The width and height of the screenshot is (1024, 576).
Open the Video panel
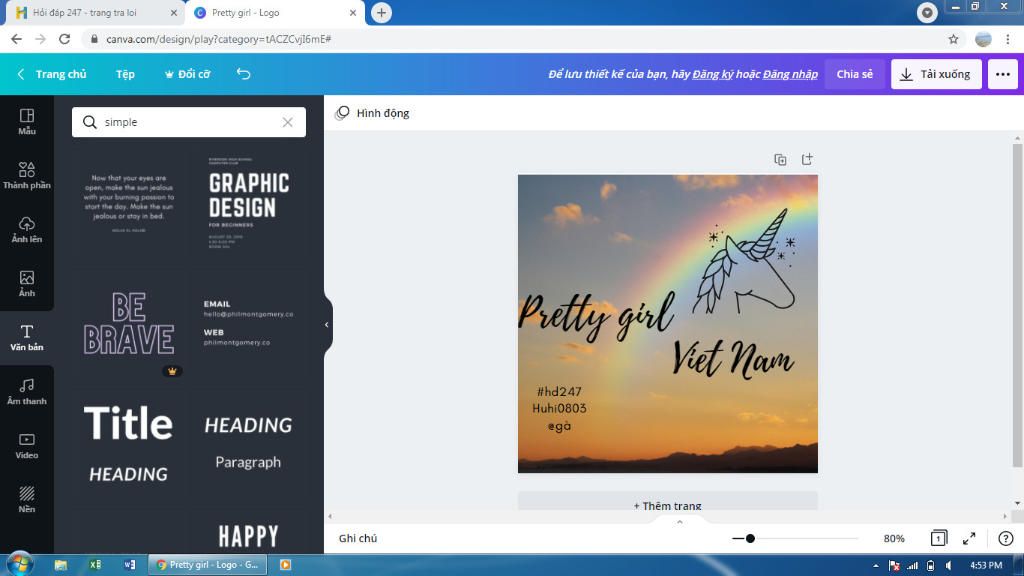pyautogui.click(x=27, y=446)
